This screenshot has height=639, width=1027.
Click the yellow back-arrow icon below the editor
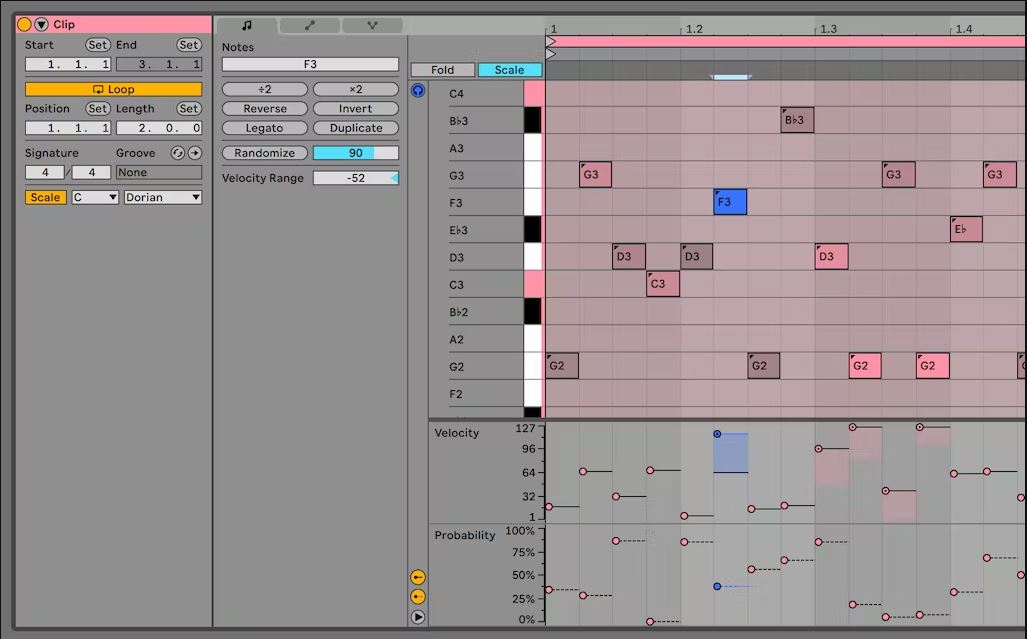point(418,577)
